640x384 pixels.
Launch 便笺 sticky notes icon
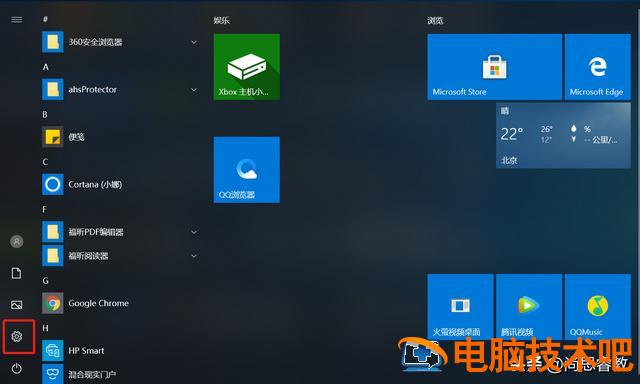coord(53,137)
